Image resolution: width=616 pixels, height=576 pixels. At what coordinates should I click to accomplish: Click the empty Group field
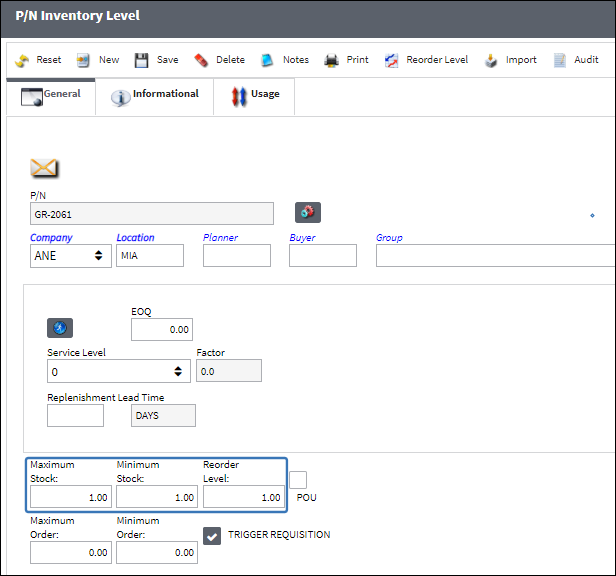click(495, 255)
